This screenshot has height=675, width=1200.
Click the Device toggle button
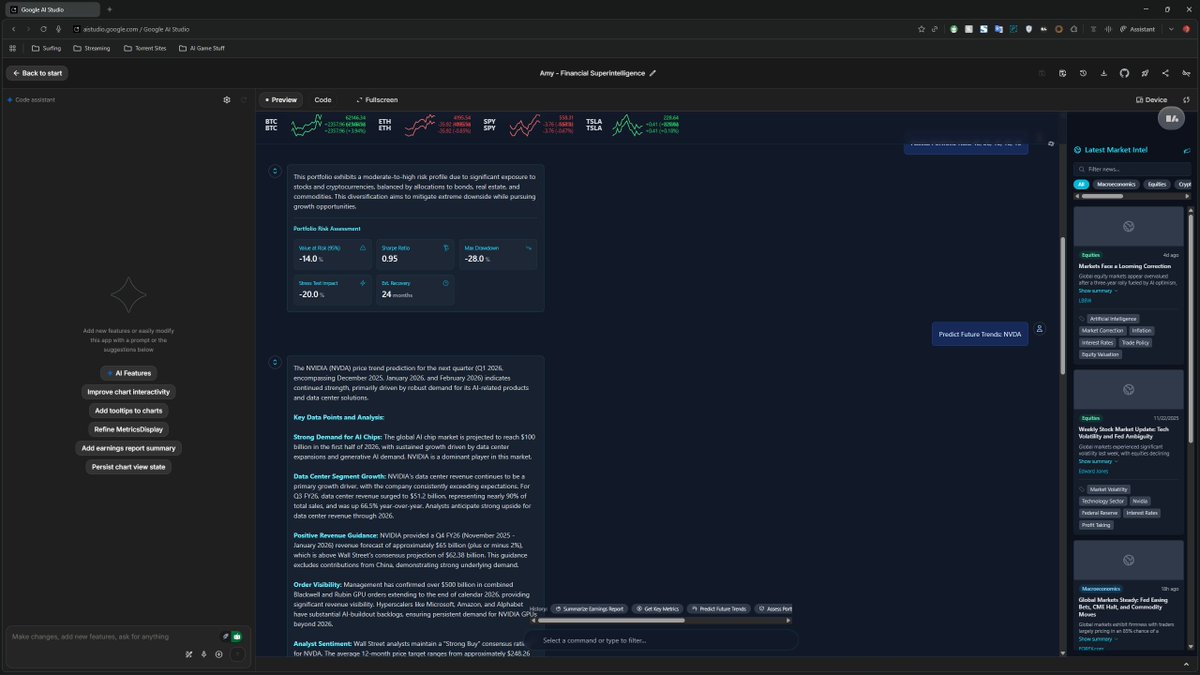click(1152, 100)
